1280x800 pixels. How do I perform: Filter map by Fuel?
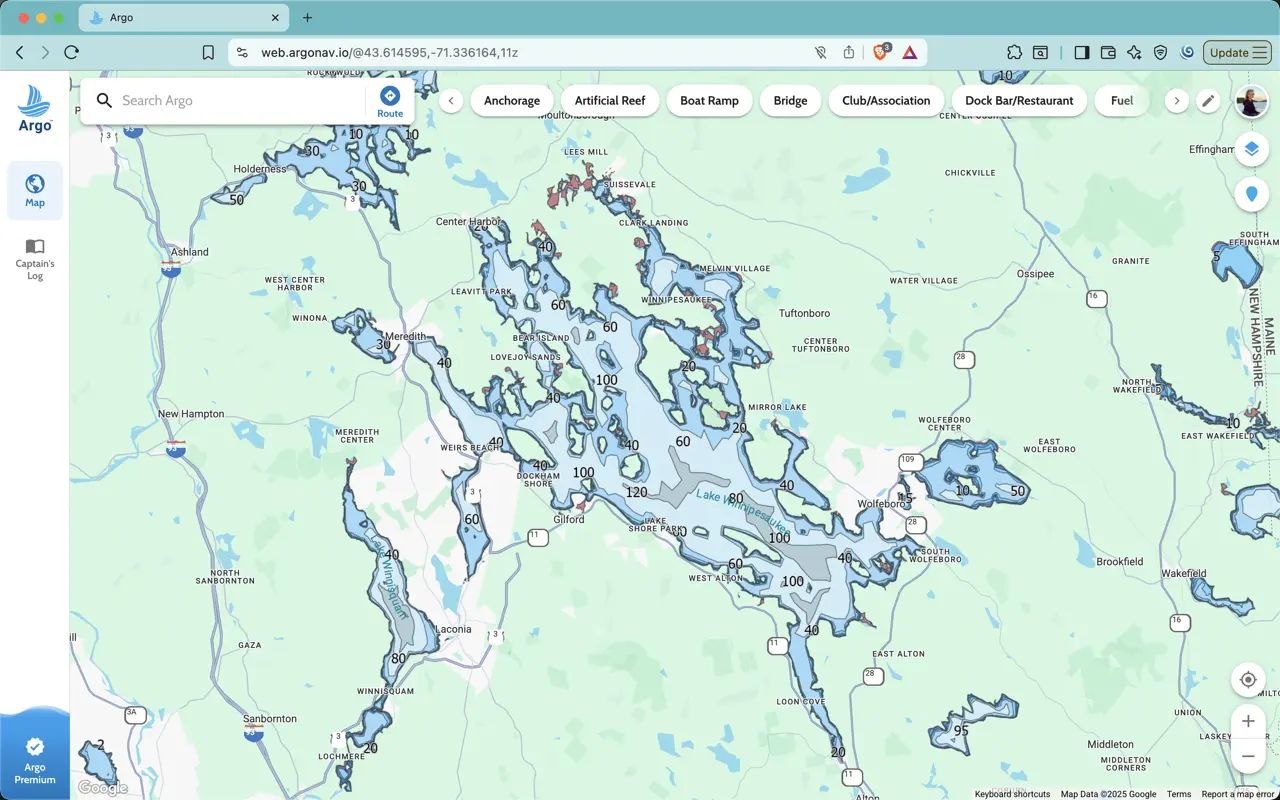[x=1122, y=101]
